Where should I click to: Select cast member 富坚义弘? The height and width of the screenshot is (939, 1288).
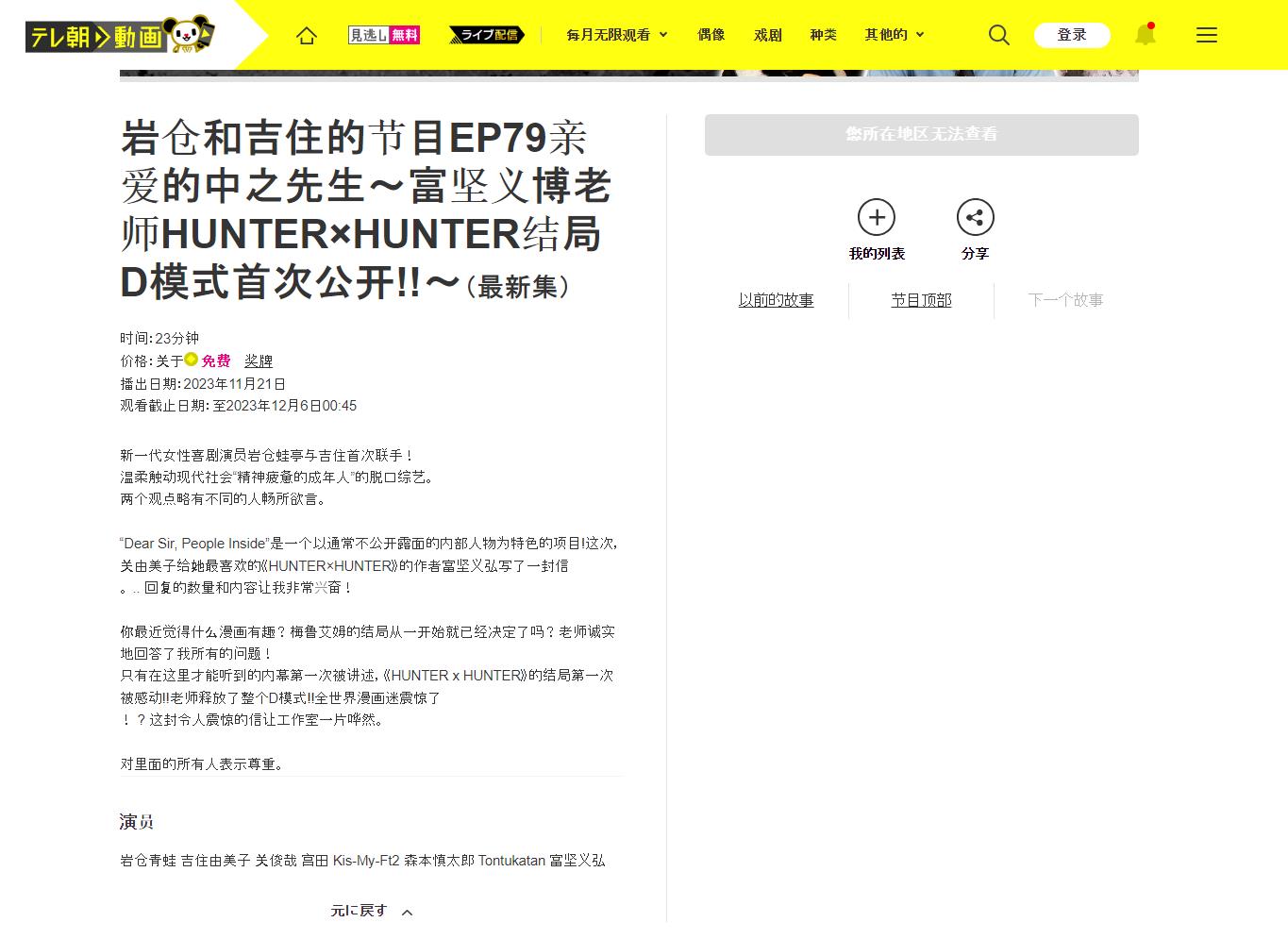point(577,861)
